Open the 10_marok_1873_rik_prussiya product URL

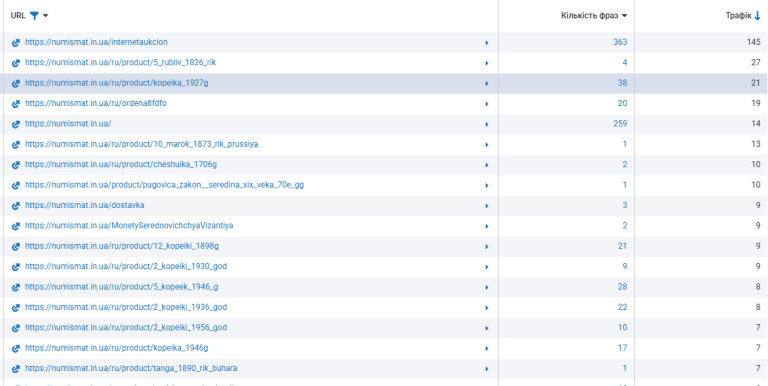coord(142,145)
